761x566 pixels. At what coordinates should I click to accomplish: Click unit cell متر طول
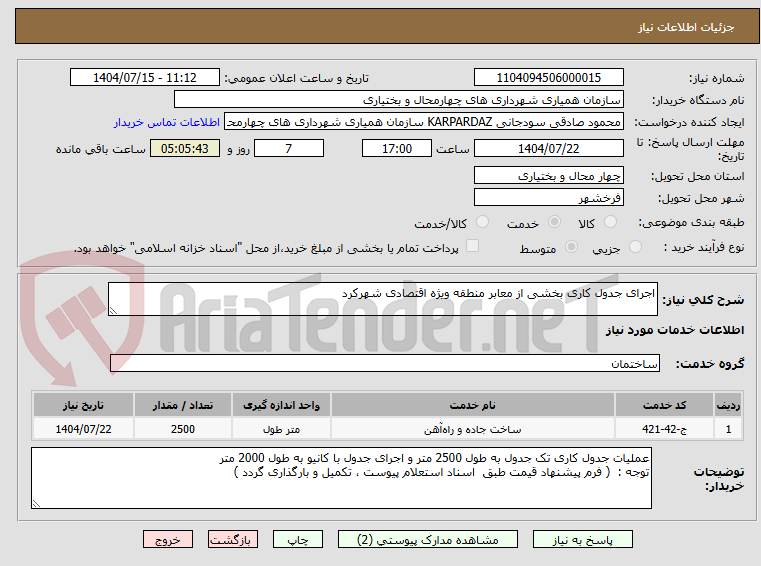point(281,429)
